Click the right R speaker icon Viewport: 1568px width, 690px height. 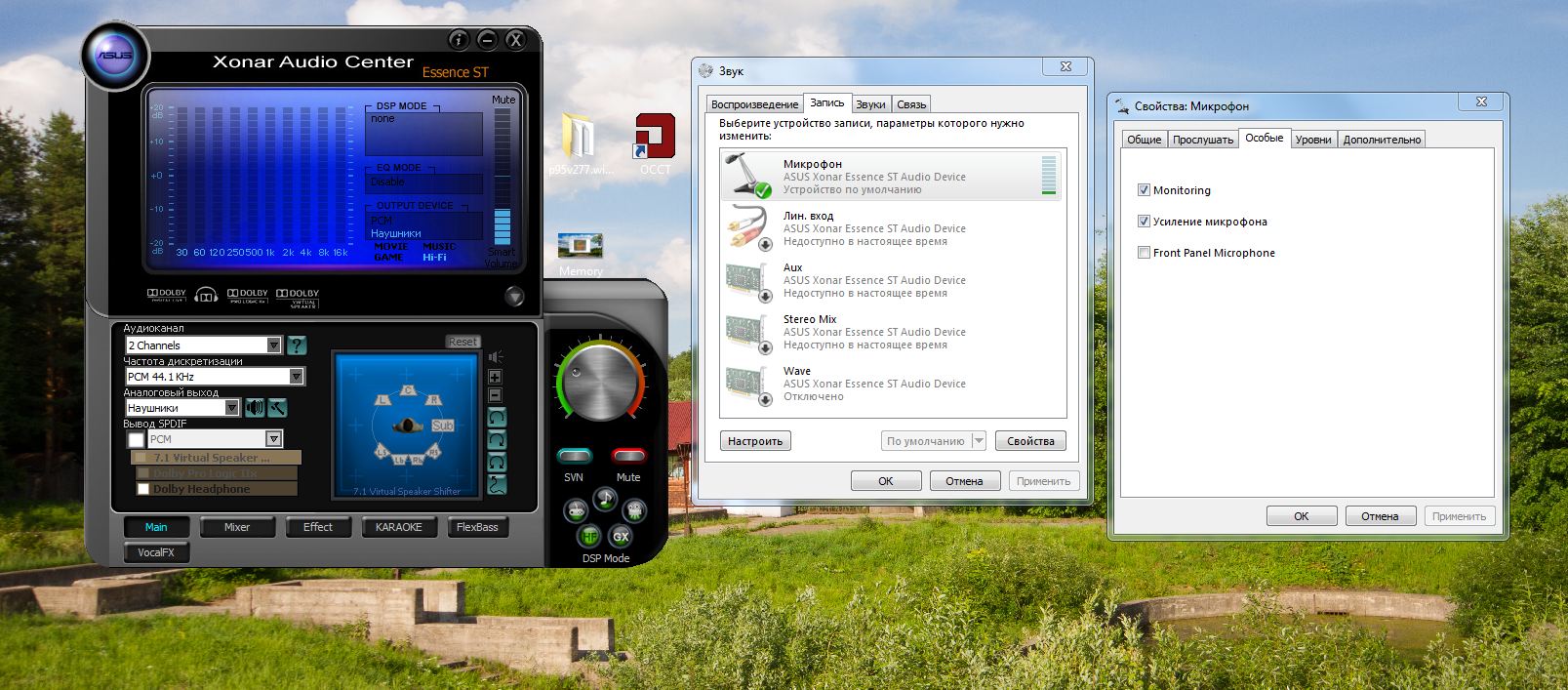434,399
